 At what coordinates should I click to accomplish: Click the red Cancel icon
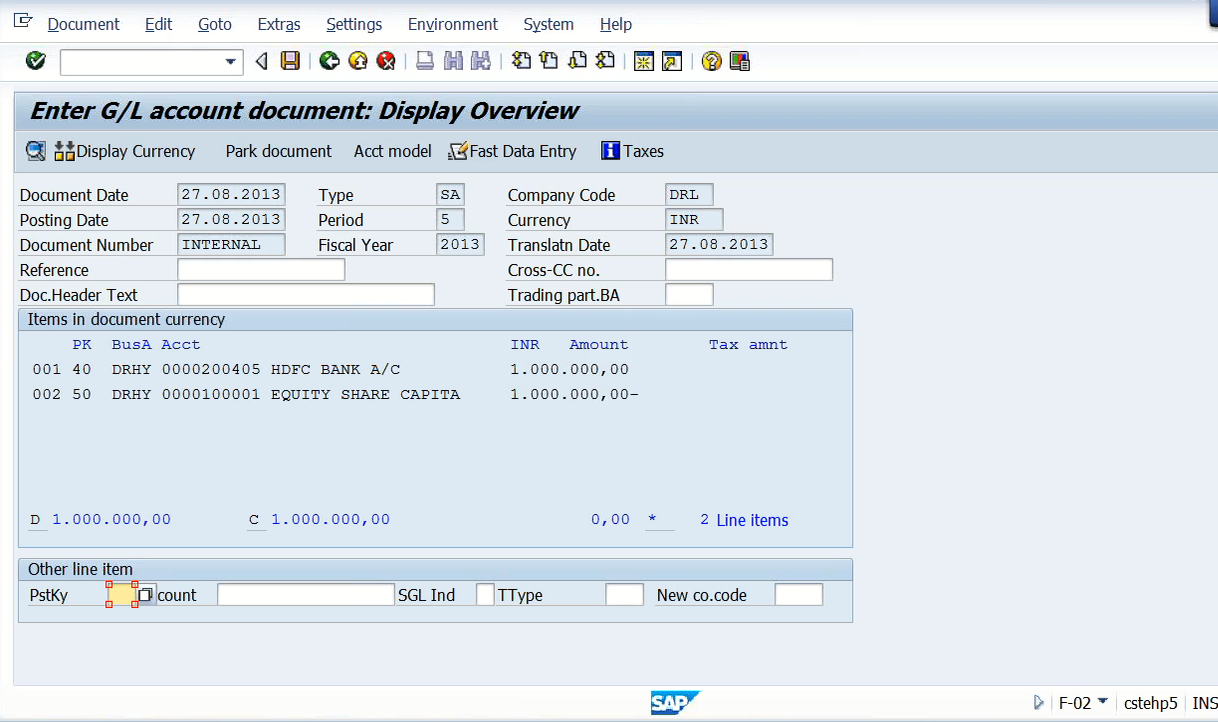pyautogui.click(x=386, y=62)
